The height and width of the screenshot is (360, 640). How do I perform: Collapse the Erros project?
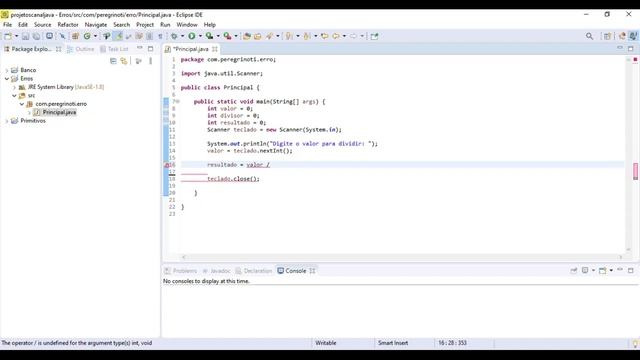point(7,79)
